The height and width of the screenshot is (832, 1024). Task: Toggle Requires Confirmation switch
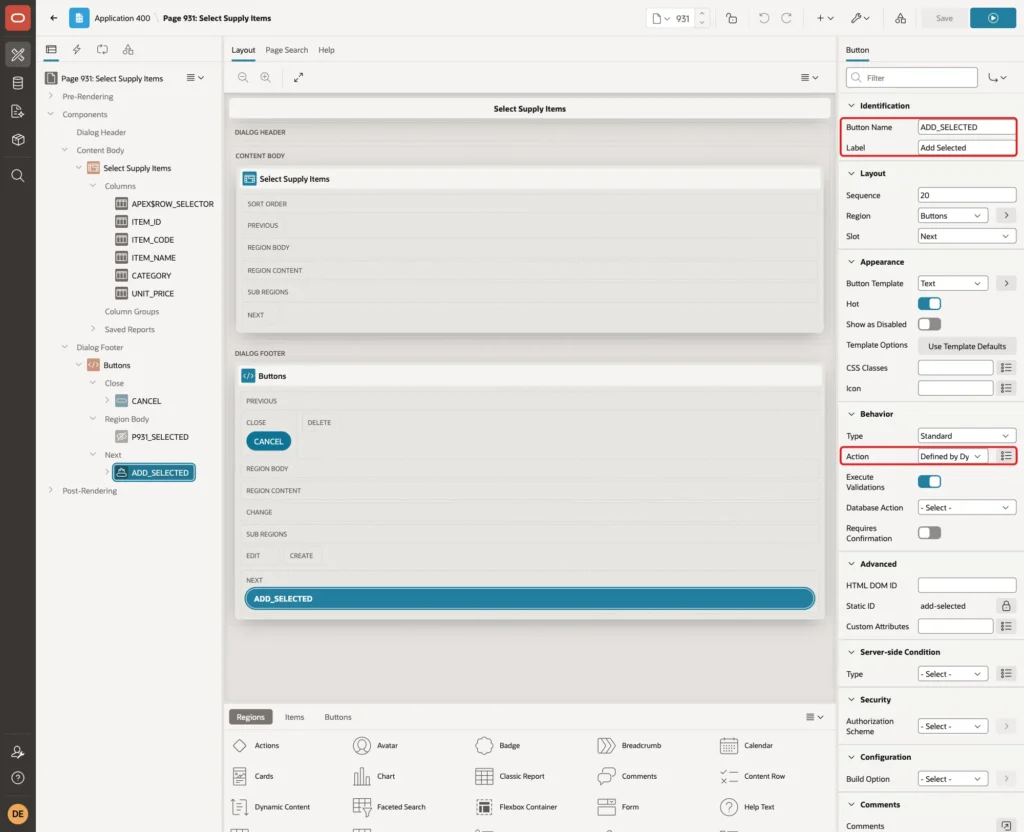[929, 534]
